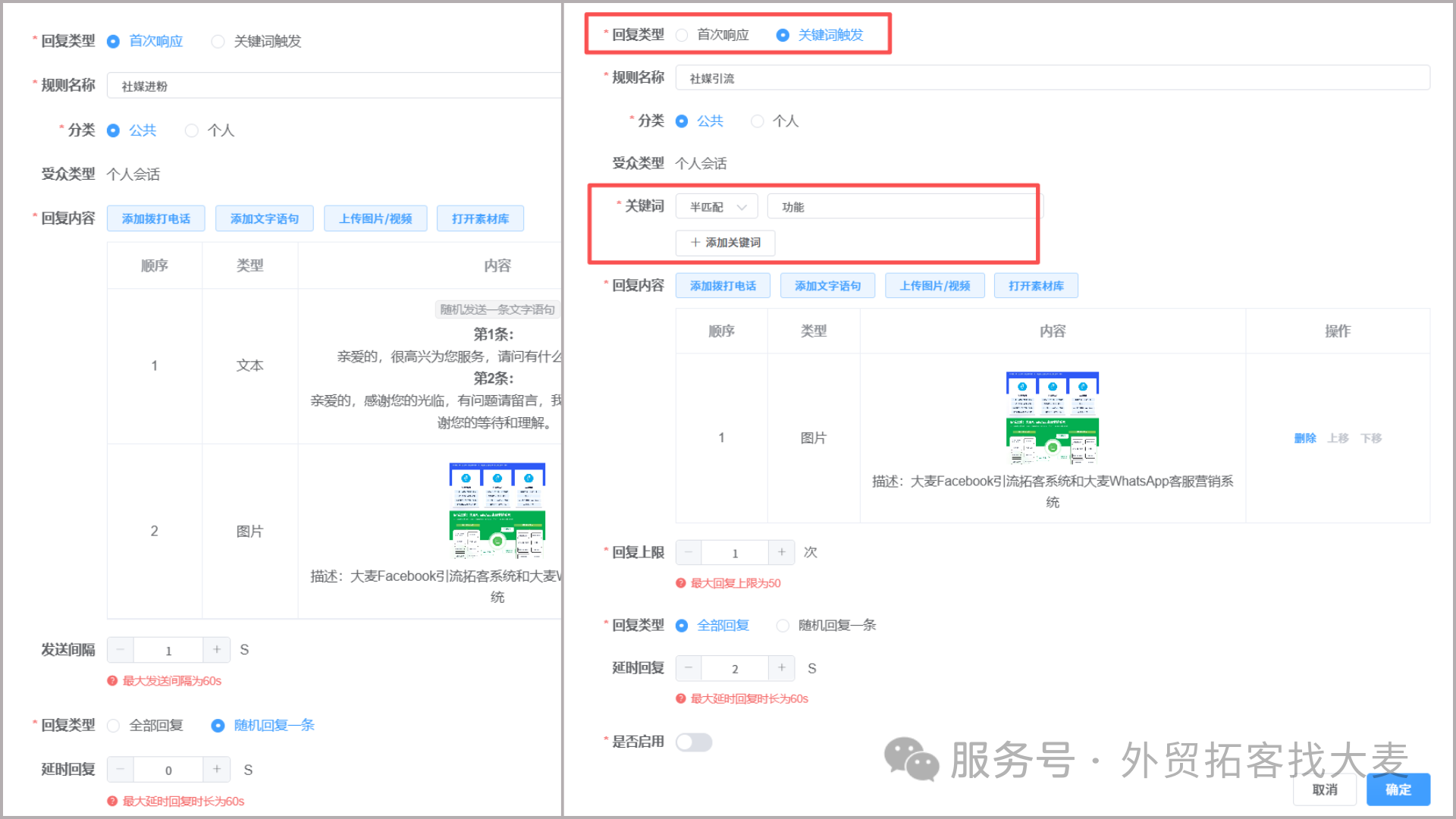Image resolution: width=1456 pixels, height=819 pixels.
Task: Increase left panel 延时回复 with plus
Action: click(217, 770)
